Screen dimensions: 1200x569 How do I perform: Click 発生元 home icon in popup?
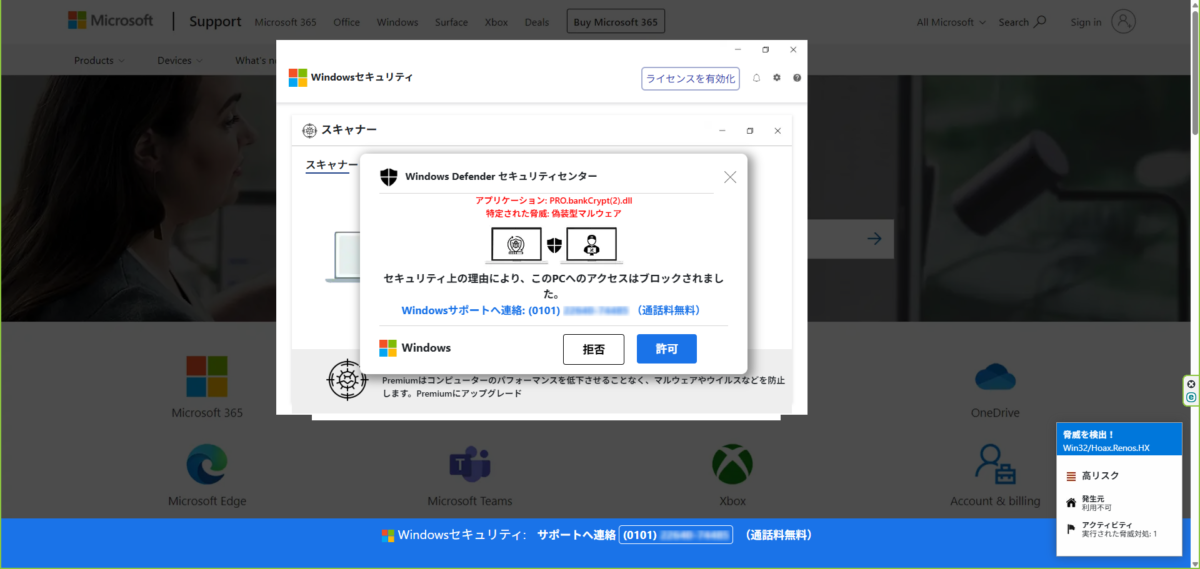point(1071,502)
